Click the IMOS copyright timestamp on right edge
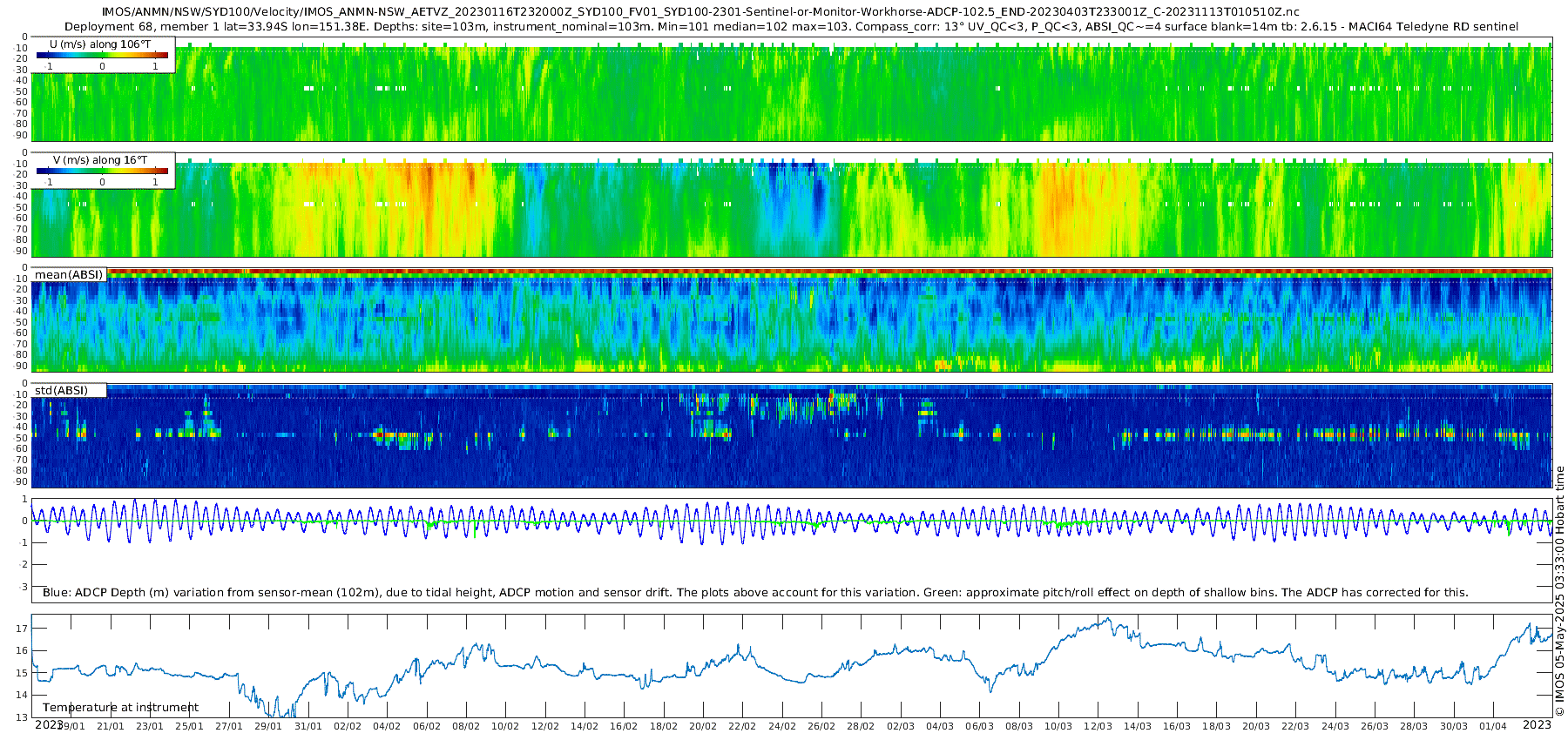The width and height of the screenshot is (1568, 740). (x=1559, y=591)
